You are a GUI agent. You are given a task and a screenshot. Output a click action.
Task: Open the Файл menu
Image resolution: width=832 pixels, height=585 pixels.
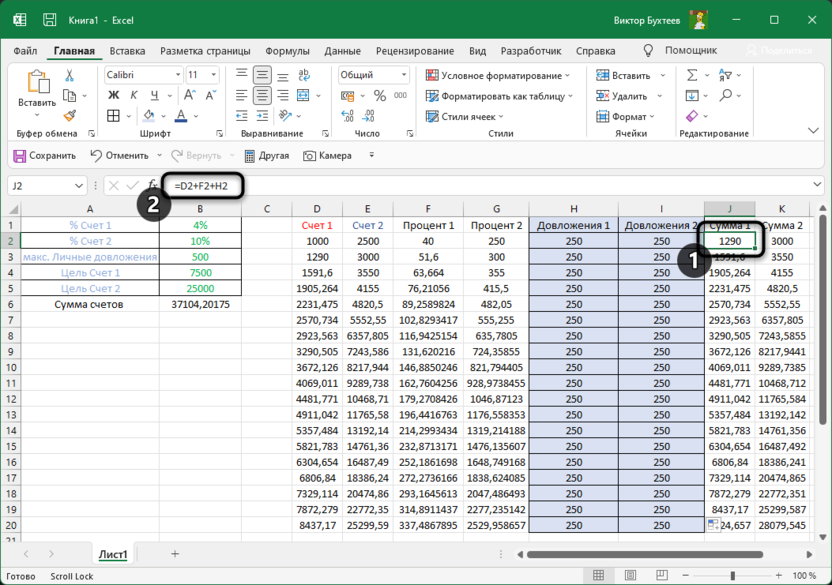26,51
